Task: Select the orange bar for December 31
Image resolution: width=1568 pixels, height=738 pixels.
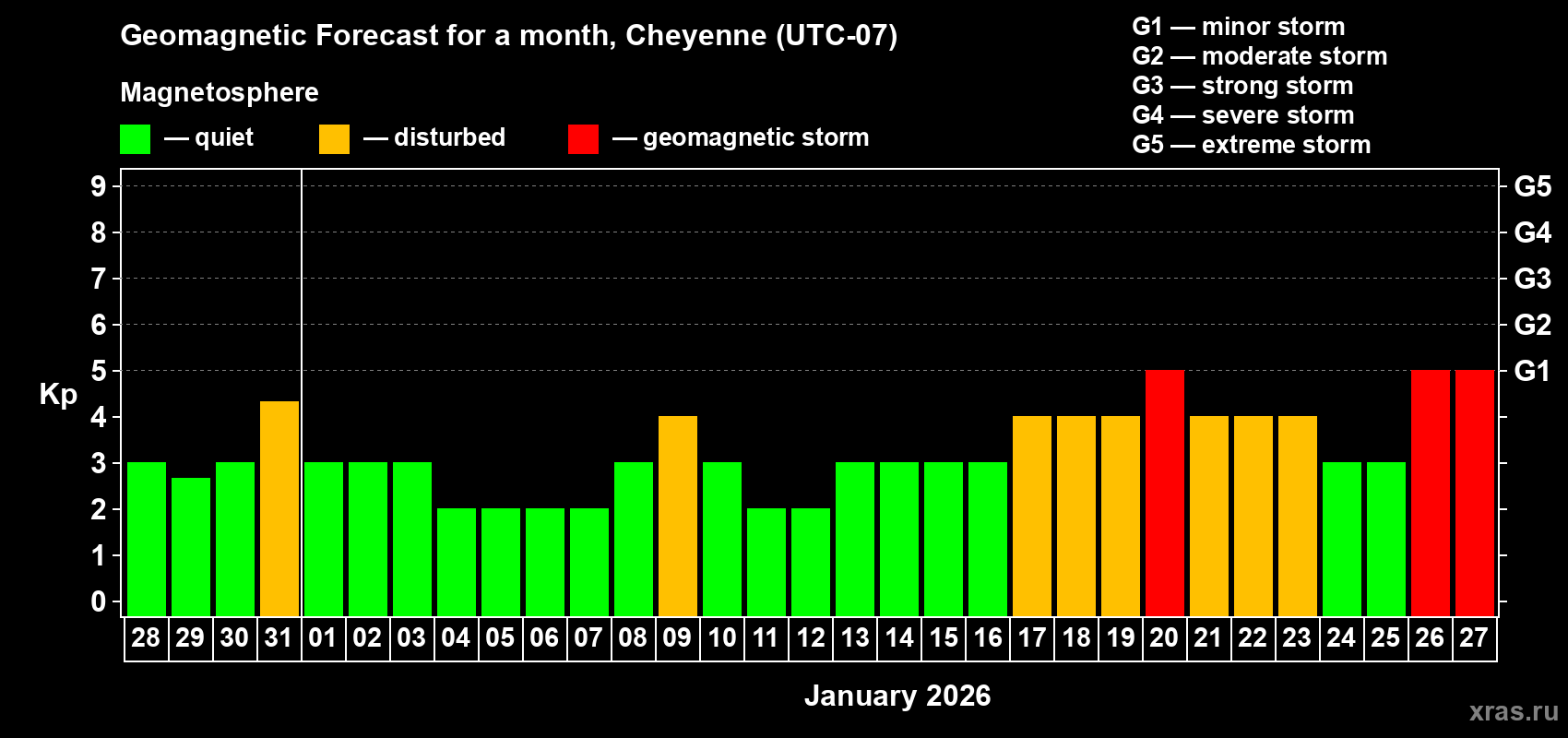Action: pos(279,508)
